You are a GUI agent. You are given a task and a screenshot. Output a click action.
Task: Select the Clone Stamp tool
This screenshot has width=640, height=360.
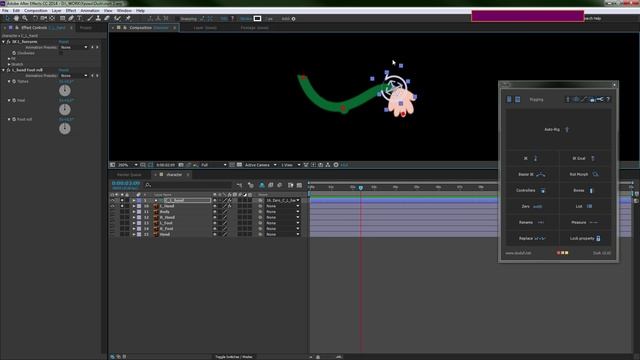pyautogui.click(x=98, y=18)
